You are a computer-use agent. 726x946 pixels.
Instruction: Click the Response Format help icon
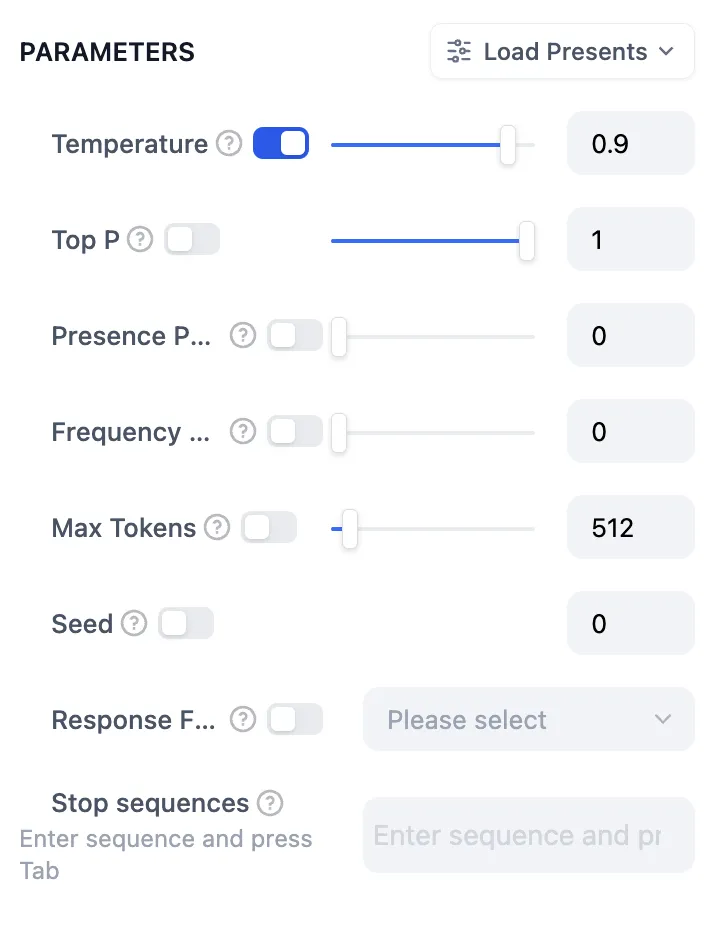coord(243,720)
